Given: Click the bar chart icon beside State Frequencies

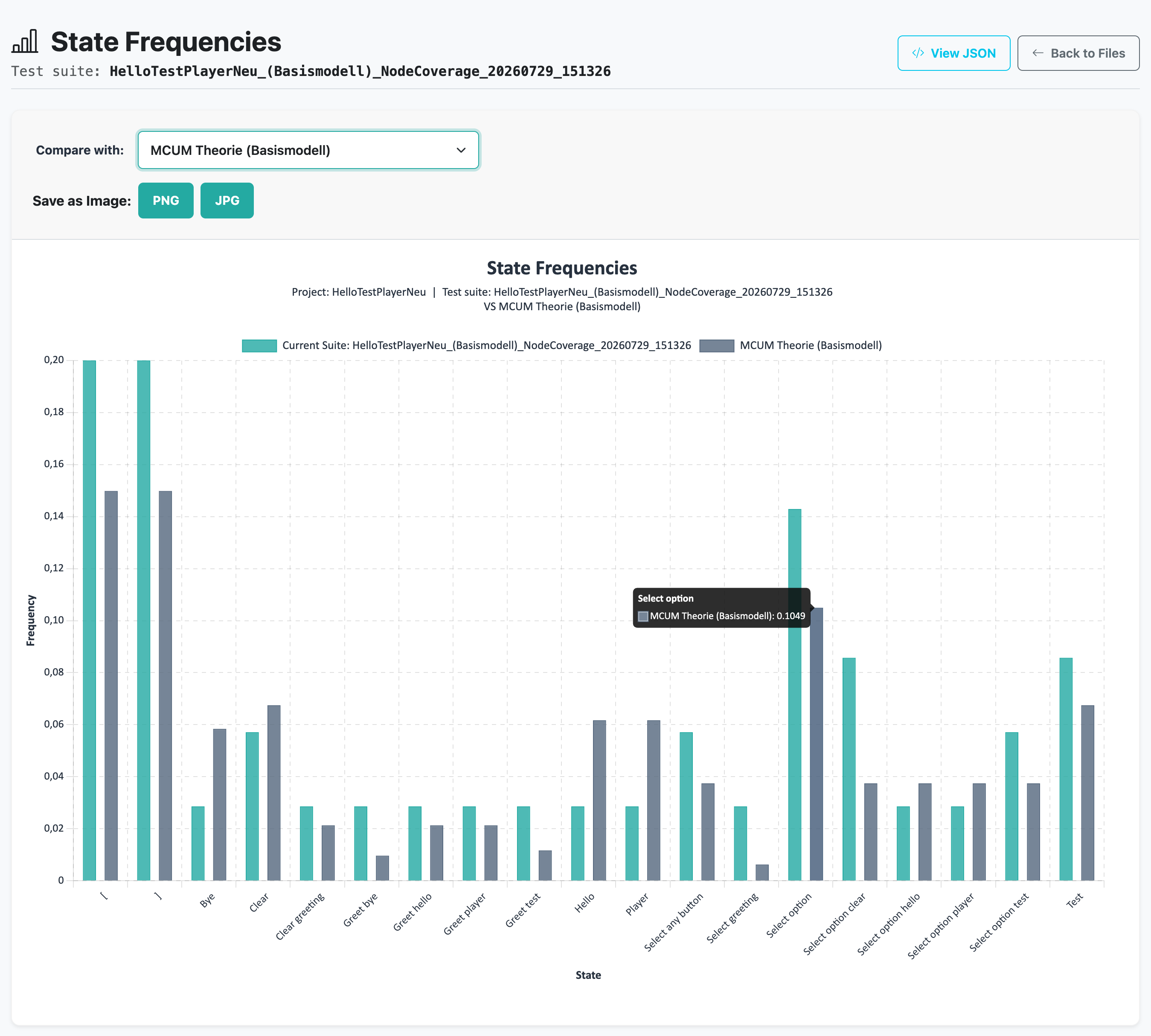Looking at the screenshot, I should click(24, 41).
